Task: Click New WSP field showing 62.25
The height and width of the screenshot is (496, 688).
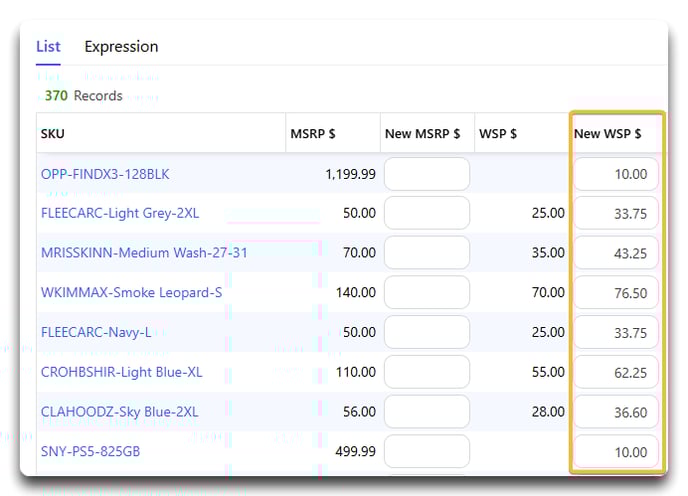Action: click(616, 372)
